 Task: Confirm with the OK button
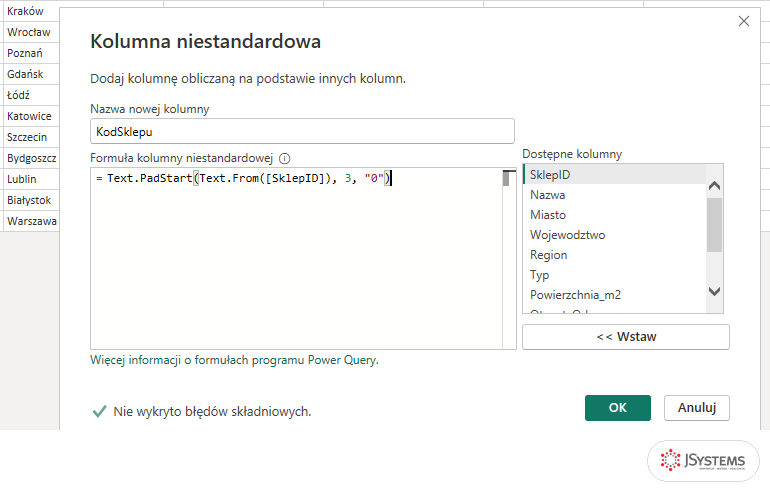617,408
